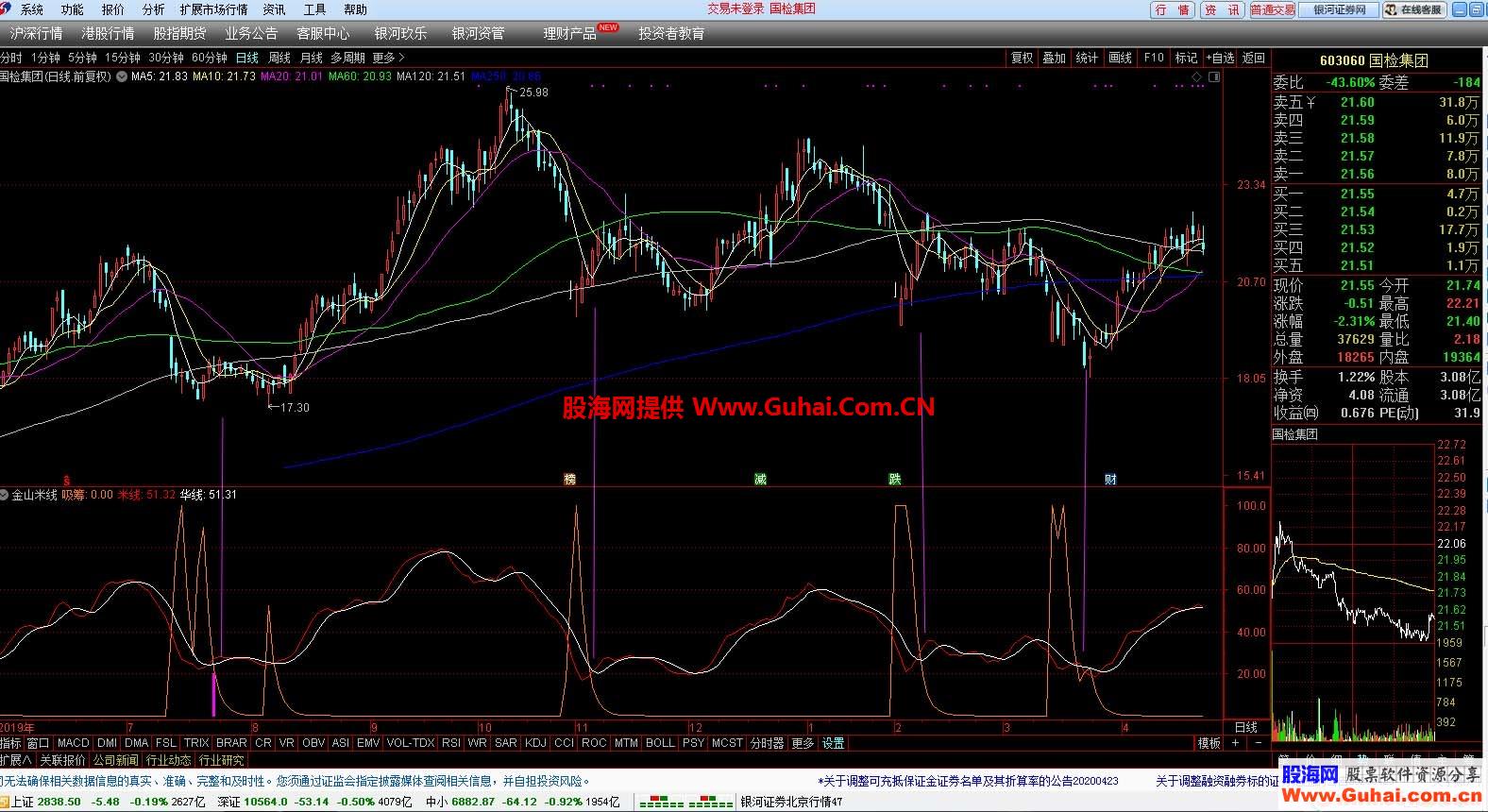Select the 15分钟 period
The width and height of the screenshot is (1488, 812).
pyautogui.click(x=123, y=58)
